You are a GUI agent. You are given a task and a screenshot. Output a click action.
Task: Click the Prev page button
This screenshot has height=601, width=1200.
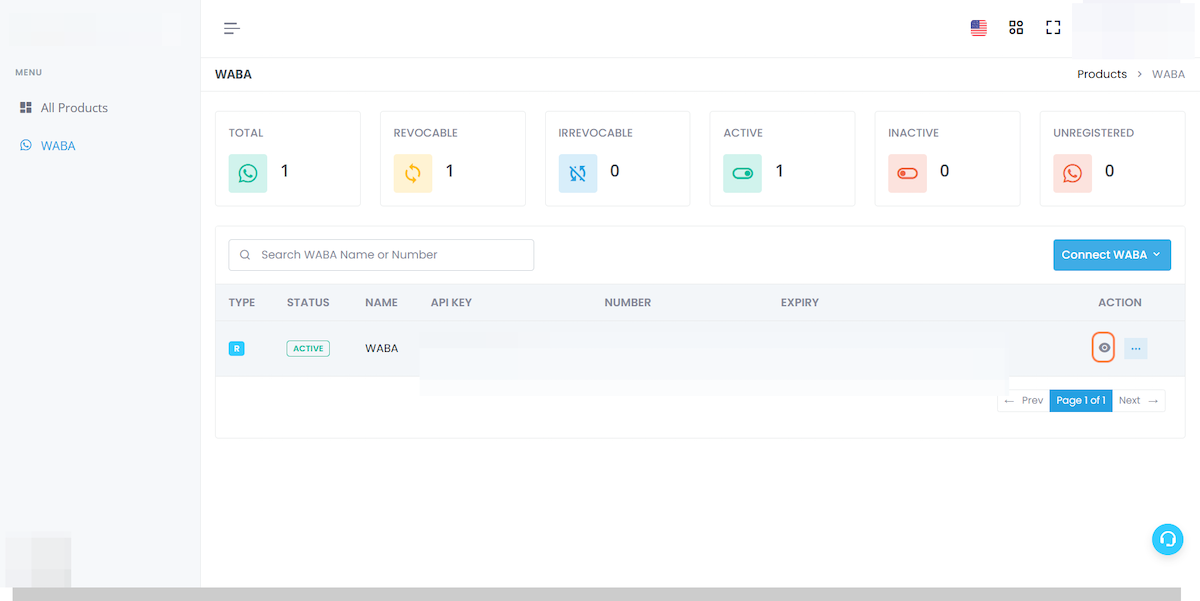1023,400
